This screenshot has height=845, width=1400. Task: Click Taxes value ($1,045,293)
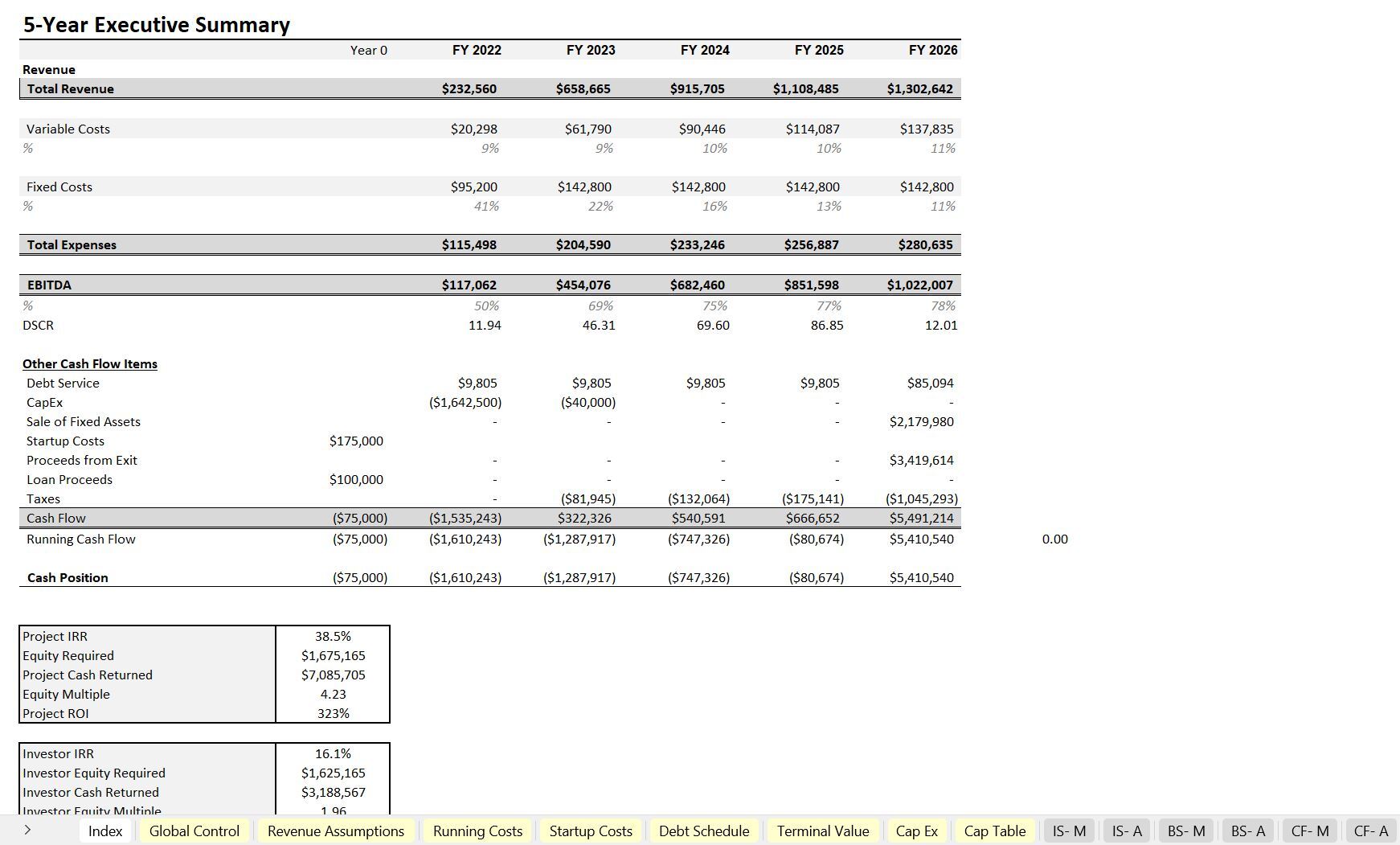point(922,498)
